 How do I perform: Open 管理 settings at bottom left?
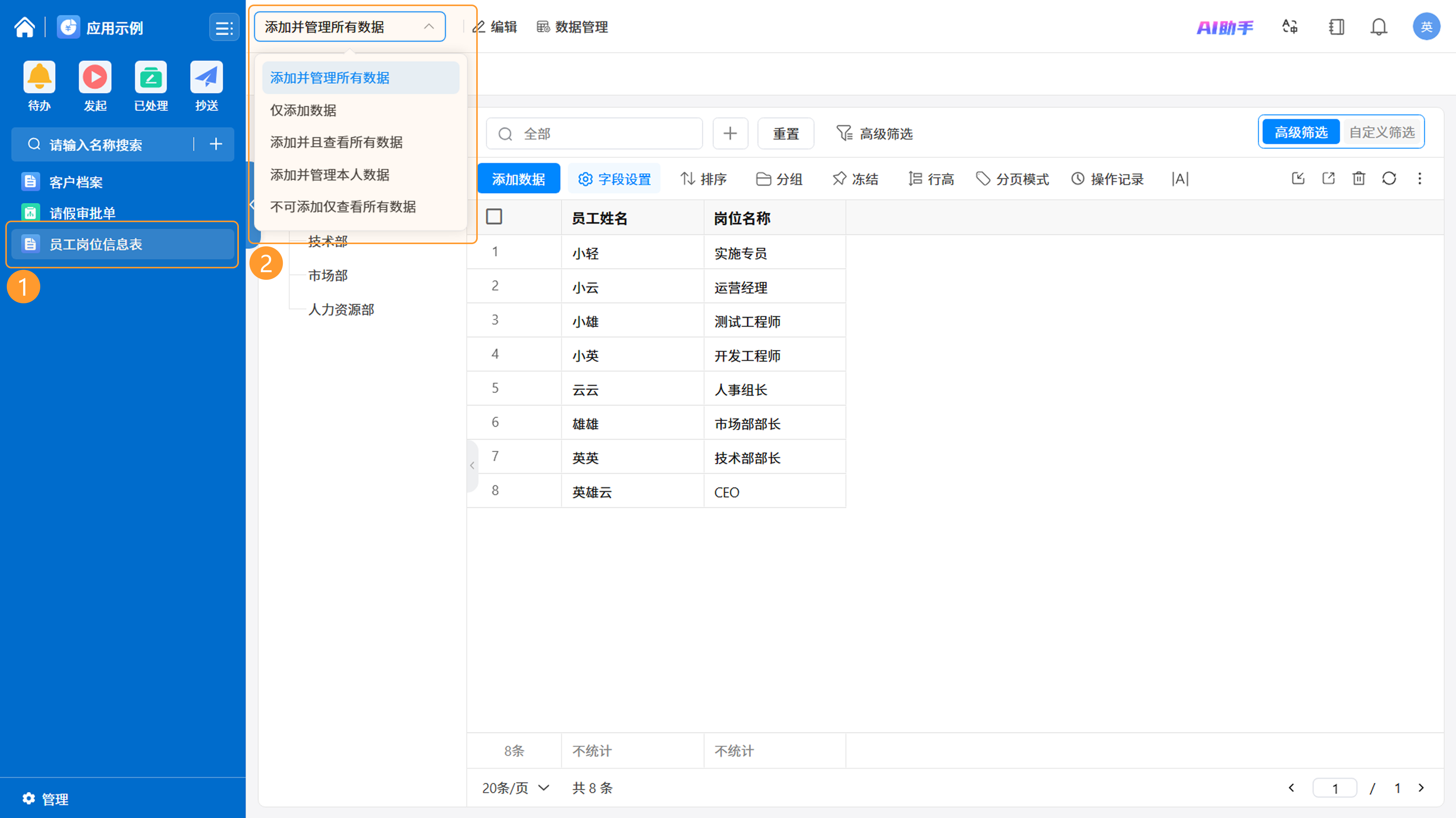45,799
